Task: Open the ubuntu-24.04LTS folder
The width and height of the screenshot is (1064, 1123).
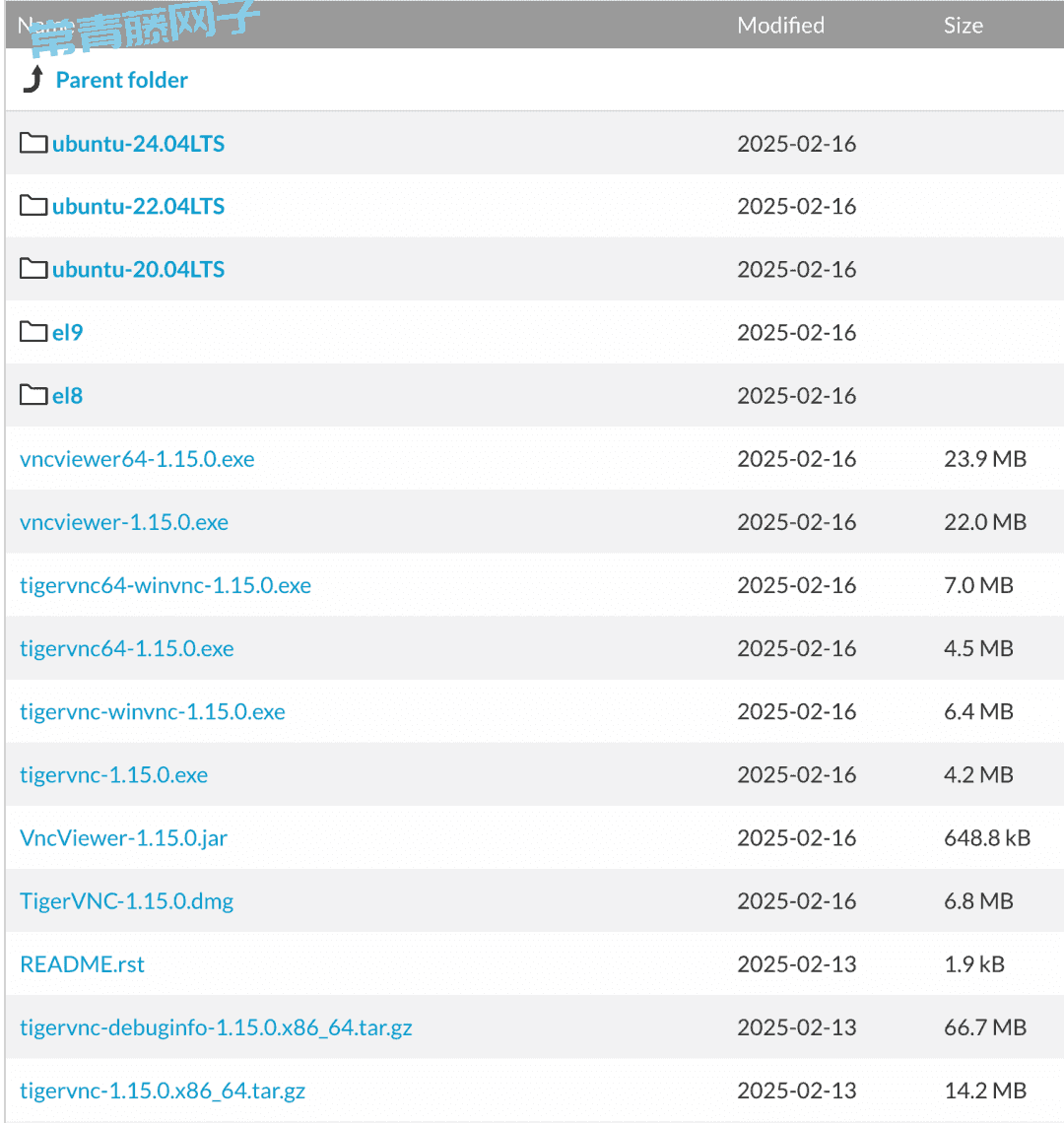Action: [138, 144]
